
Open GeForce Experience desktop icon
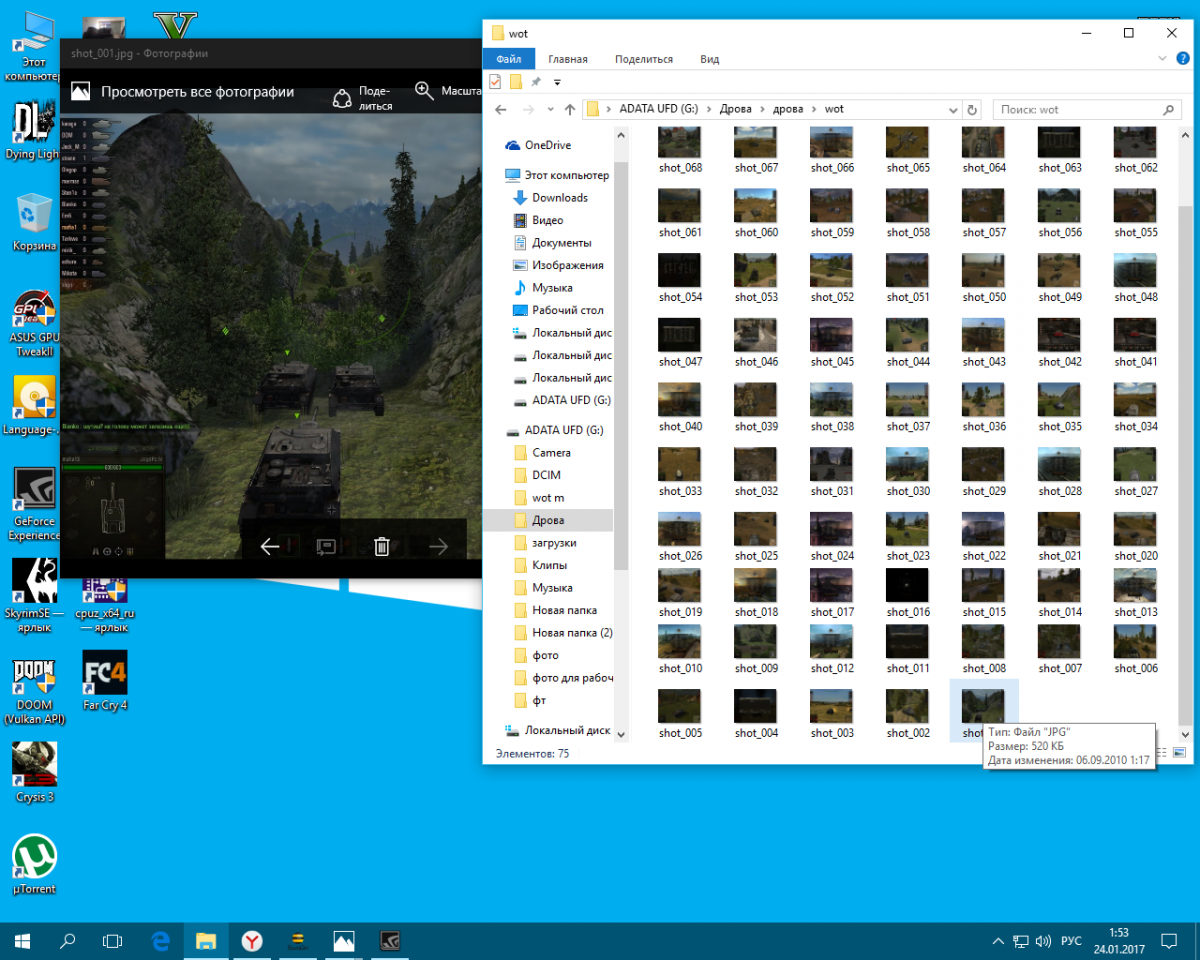[x=34, y=504]
